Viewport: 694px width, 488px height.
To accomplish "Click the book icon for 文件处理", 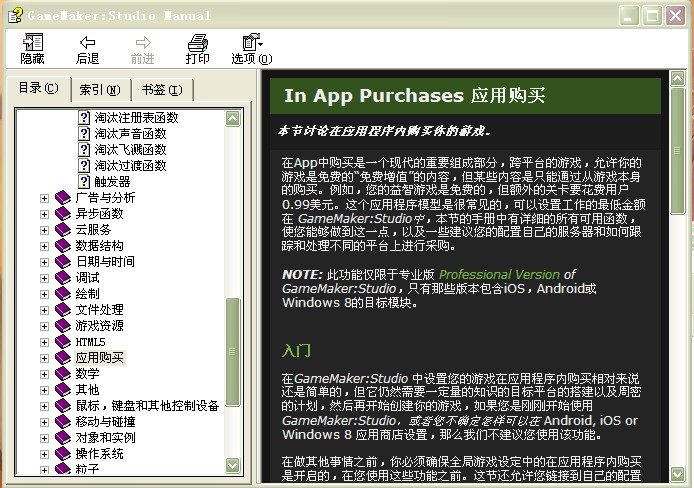I will [x=63, y=310].
